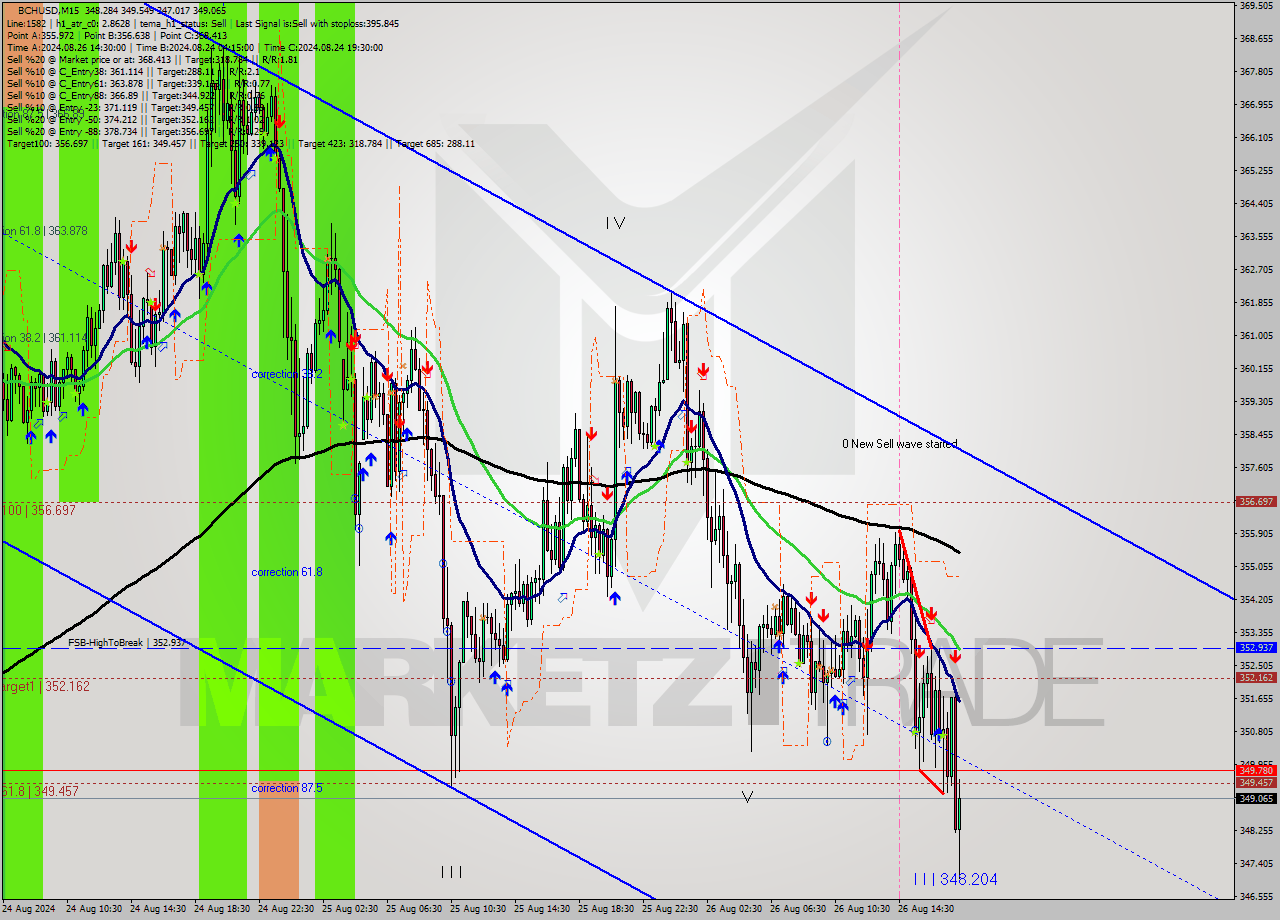Click the 'Time A:2024.08.26 14:30:00' text
1280x920 pixels.
[x=66, y=47]
